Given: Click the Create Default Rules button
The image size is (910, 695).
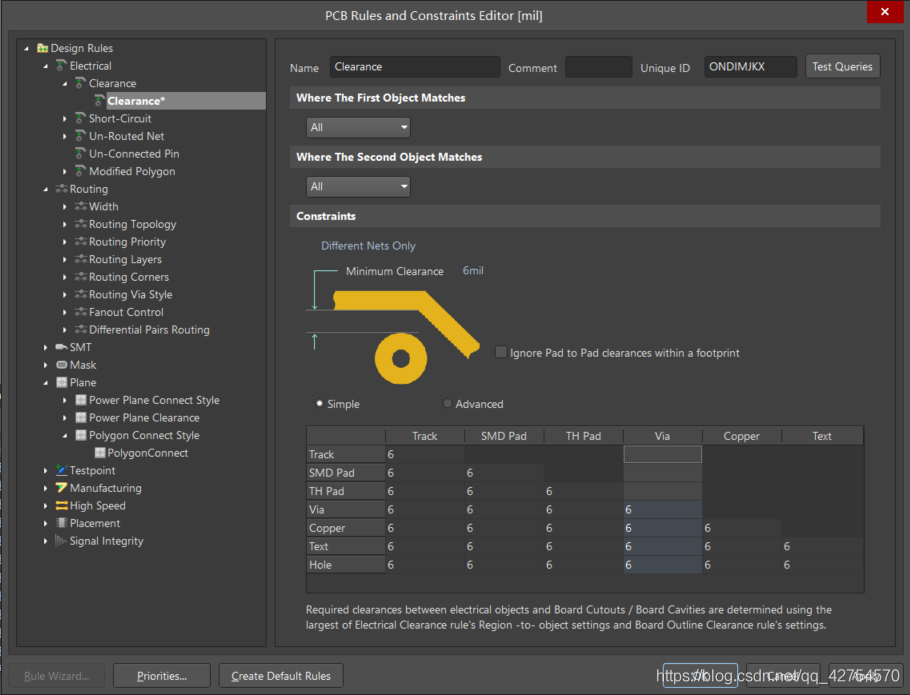Looking at the screenshot, I should pos(281,676).
